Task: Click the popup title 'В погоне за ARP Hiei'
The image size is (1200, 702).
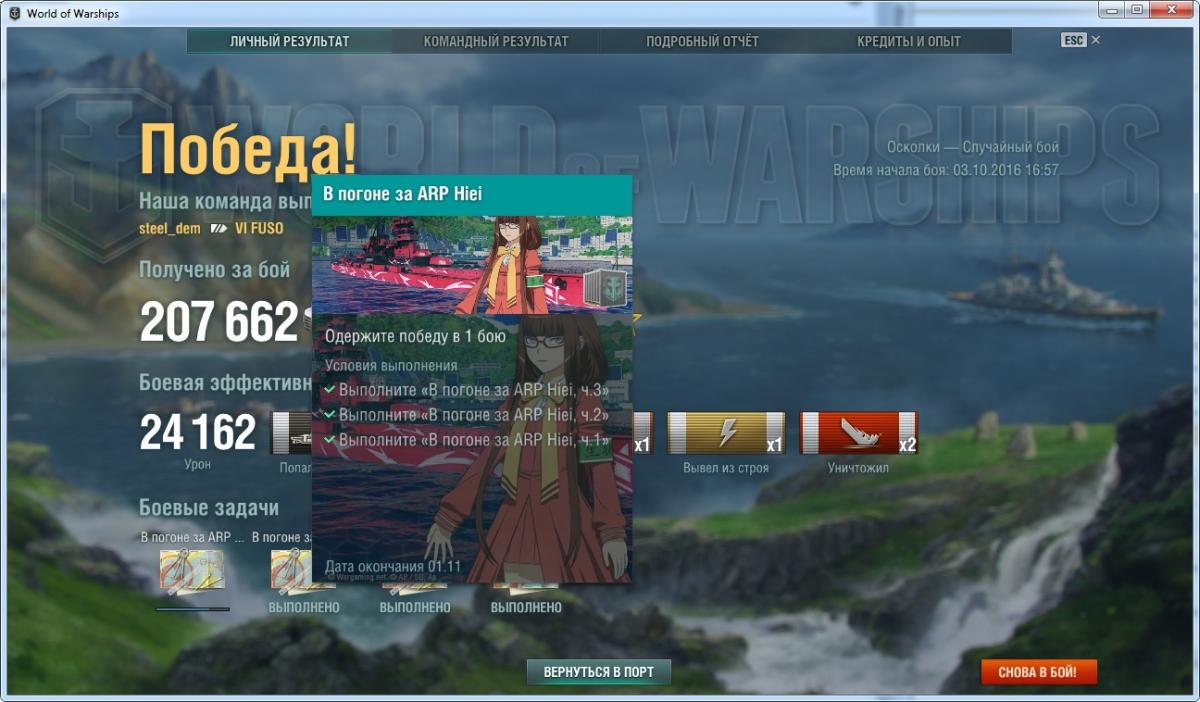Action: (x=403, y=193)
